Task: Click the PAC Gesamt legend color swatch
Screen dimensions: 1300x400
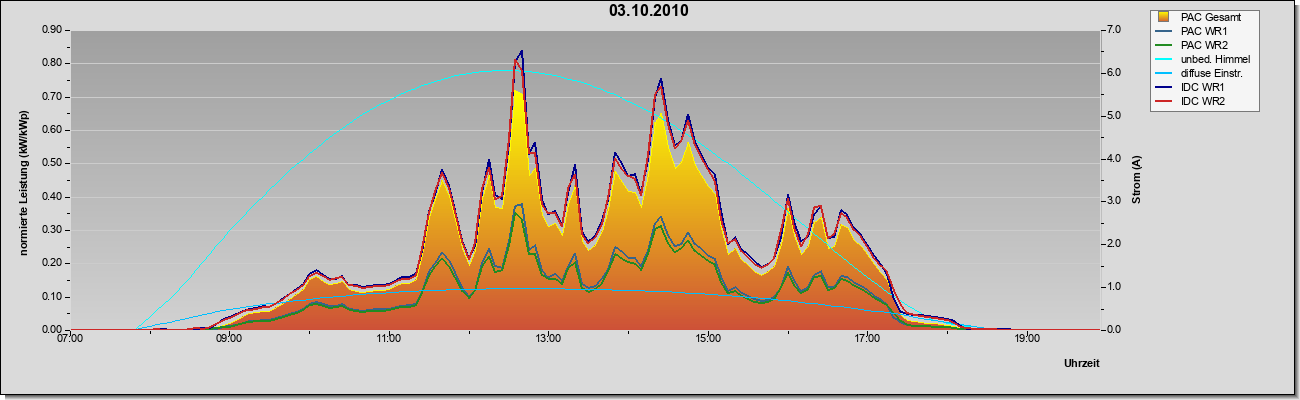Action: [x=1164, y=17]
